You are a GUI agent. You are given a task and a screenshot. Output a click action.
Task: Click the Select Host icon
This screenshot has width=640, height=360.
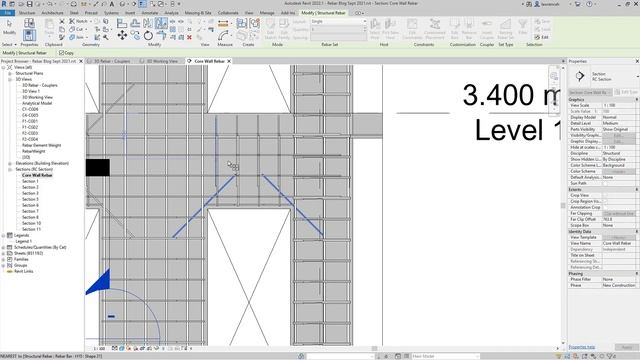pyautogui.click(x=375, y=29)
